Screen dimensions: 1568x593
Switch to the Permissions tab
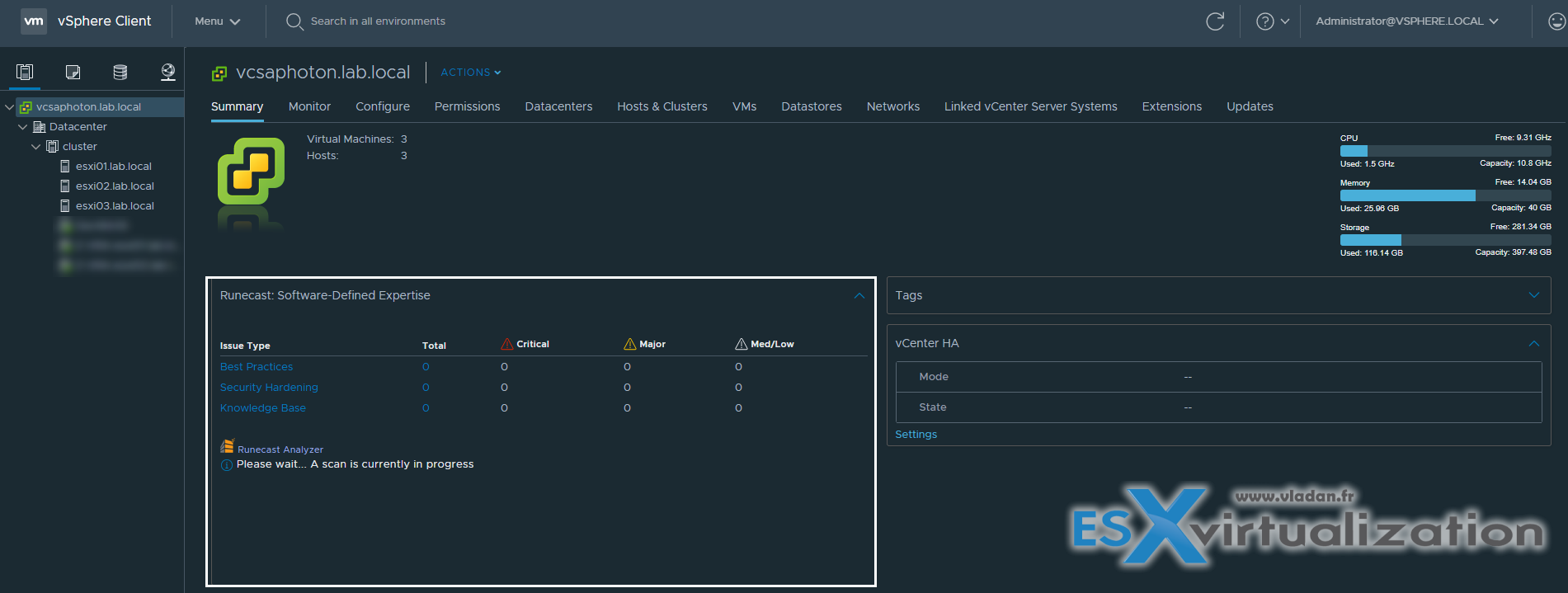(468, 106)
